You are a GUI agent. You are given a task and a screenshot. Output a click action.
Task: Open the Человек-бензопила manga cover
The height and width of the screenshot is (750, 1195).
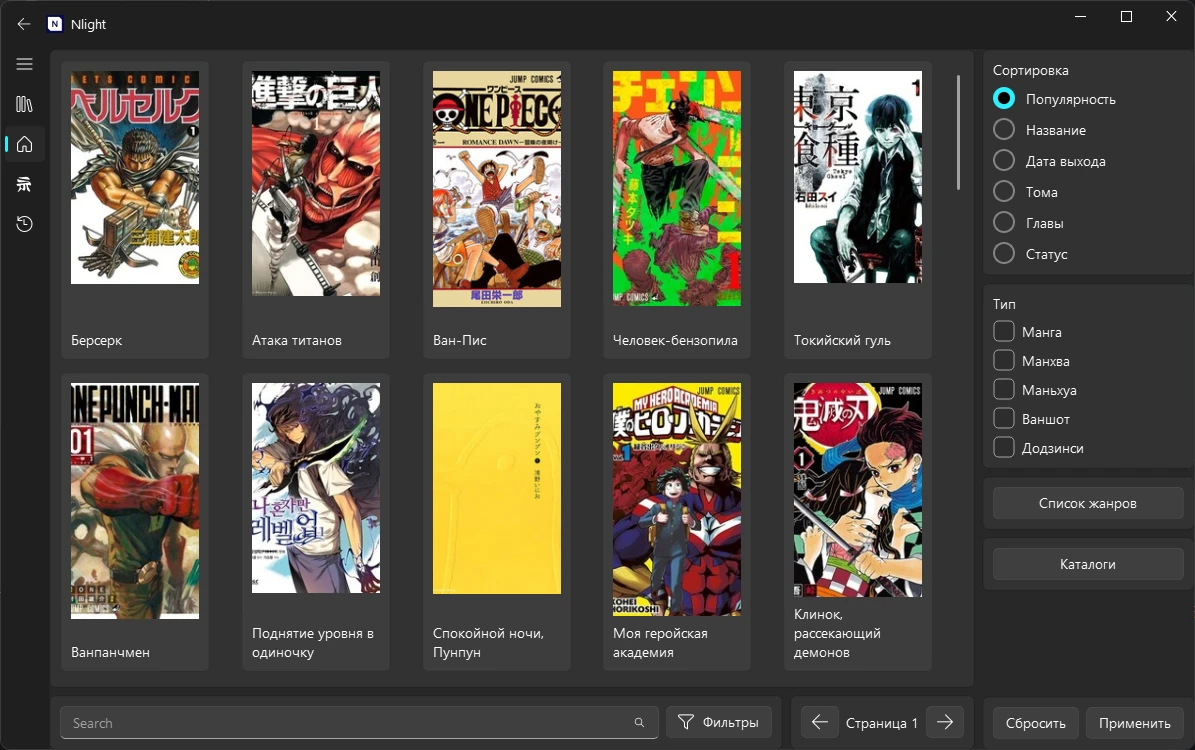(x=677, y=189)
